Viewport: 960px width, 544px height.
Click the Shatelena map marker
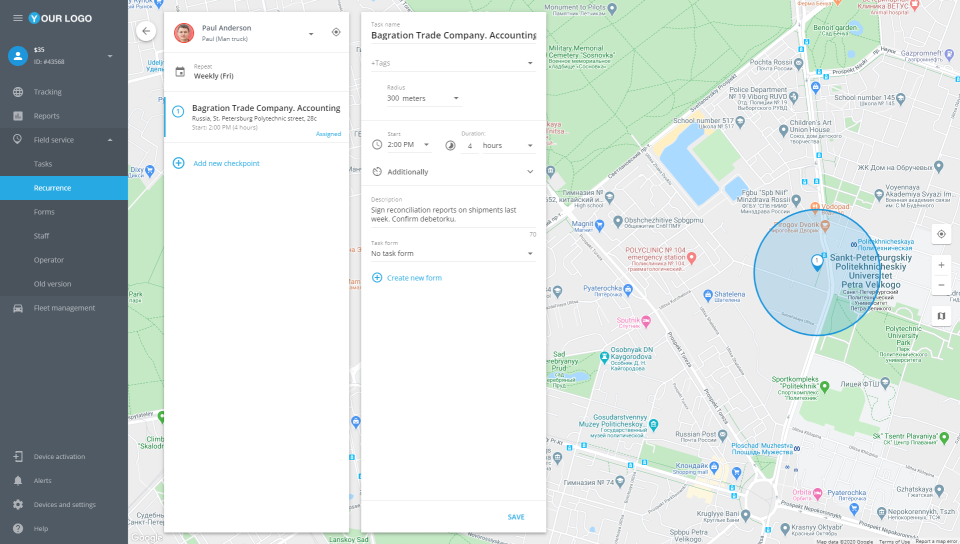click(708, 295)
